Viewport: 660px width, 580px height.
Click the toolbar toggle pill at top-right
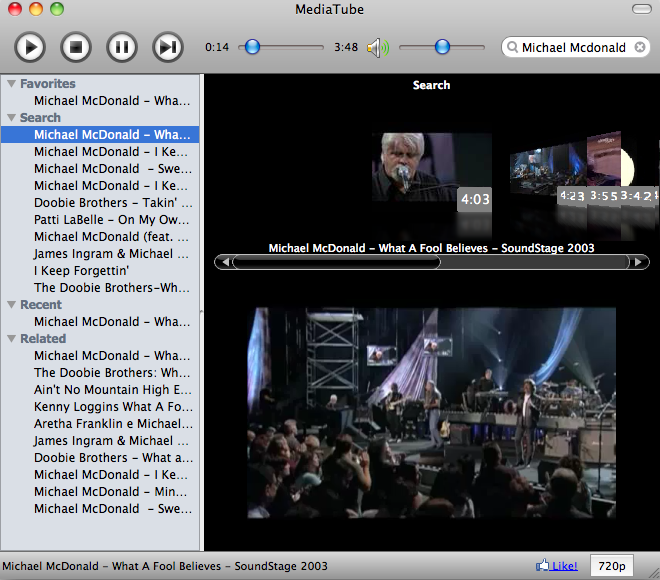coord(641,9)
